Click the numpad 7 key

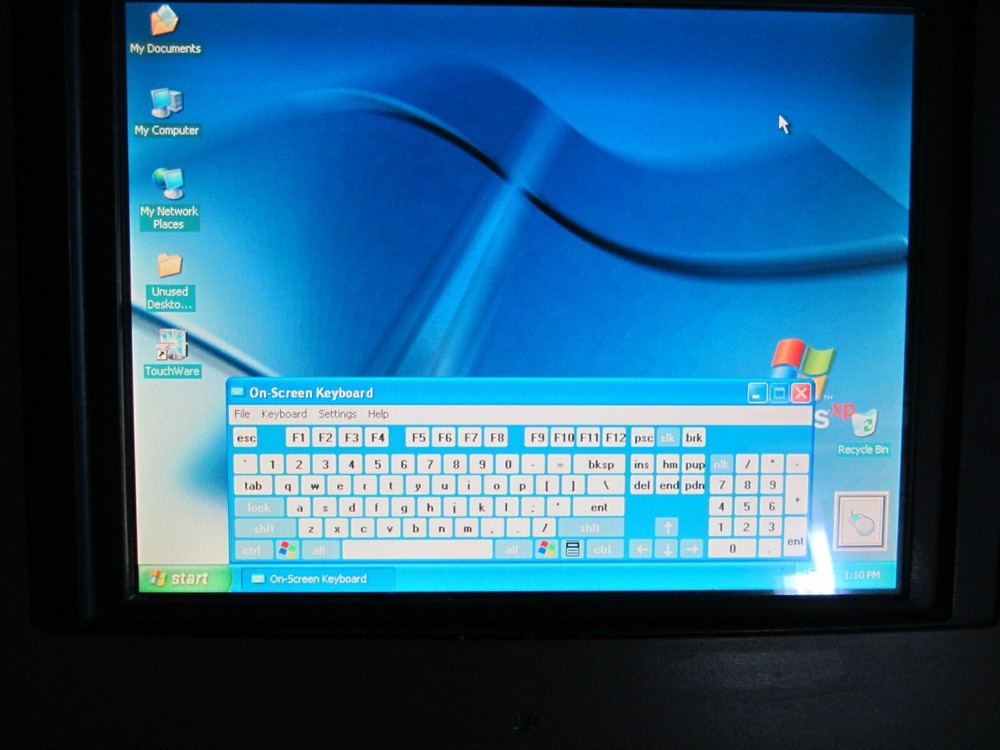pyautogui.click(x=721, y=485)
